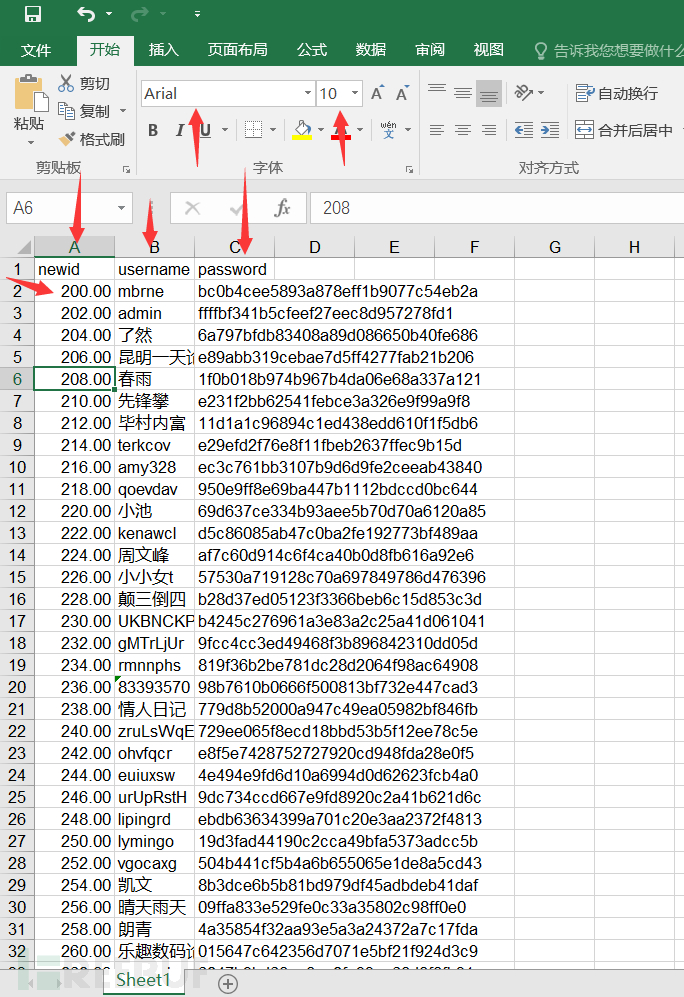Toggle italic formatting
The image size is (684, 997).
[x=179, y=130]
